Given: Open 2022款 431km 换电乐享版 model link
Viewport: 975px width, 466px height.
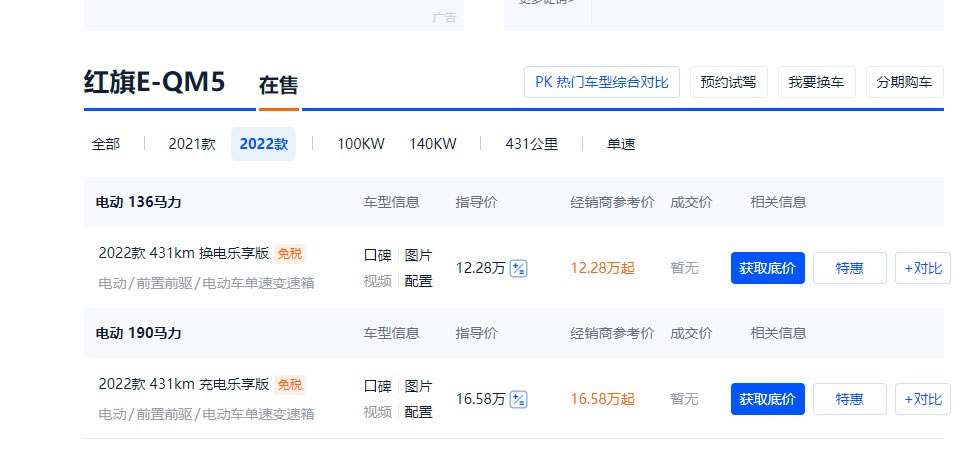Looking at the screenshot, I should (184, 253).
